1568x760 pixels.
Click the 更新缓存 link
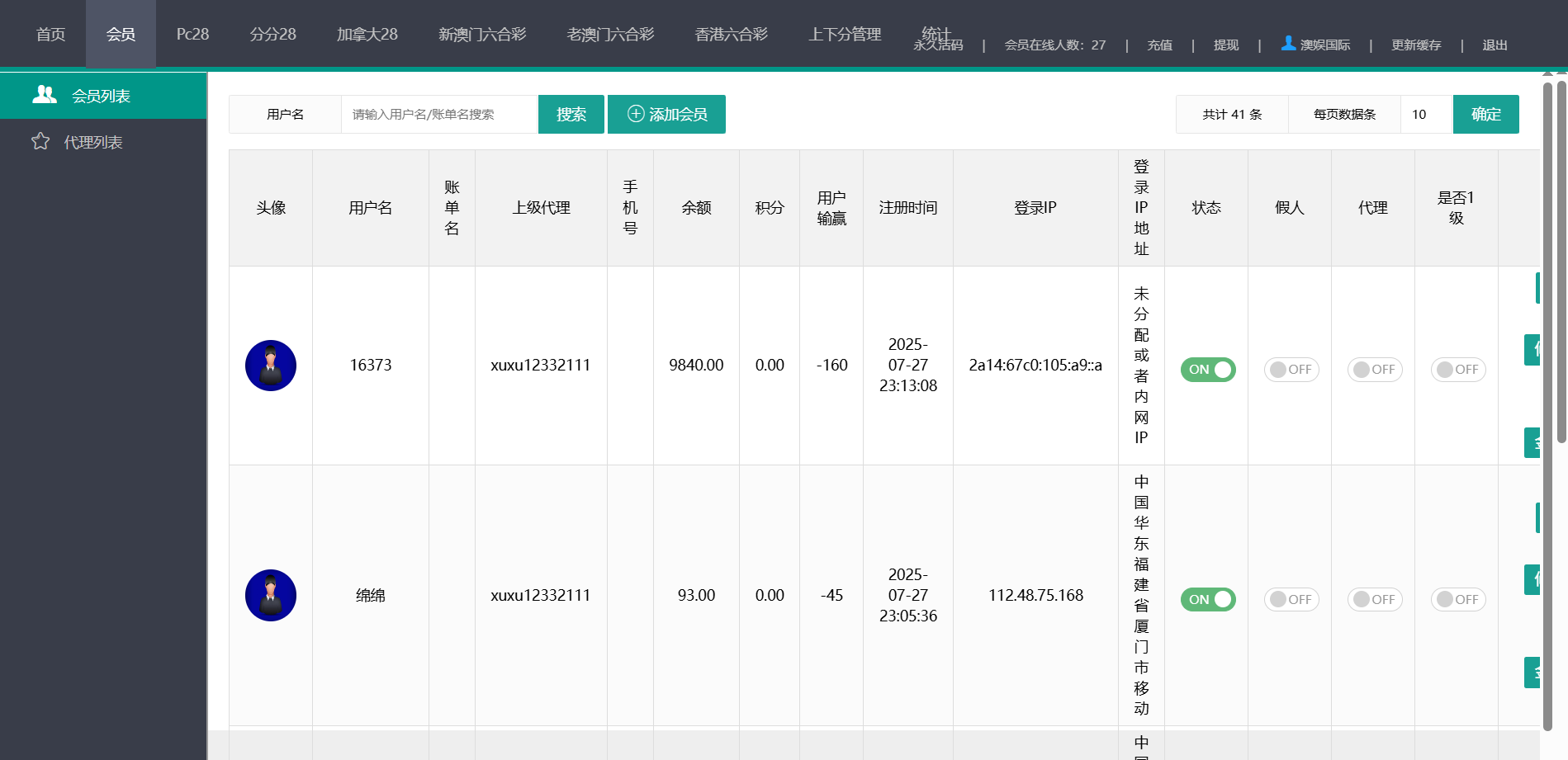(1415, 45)
